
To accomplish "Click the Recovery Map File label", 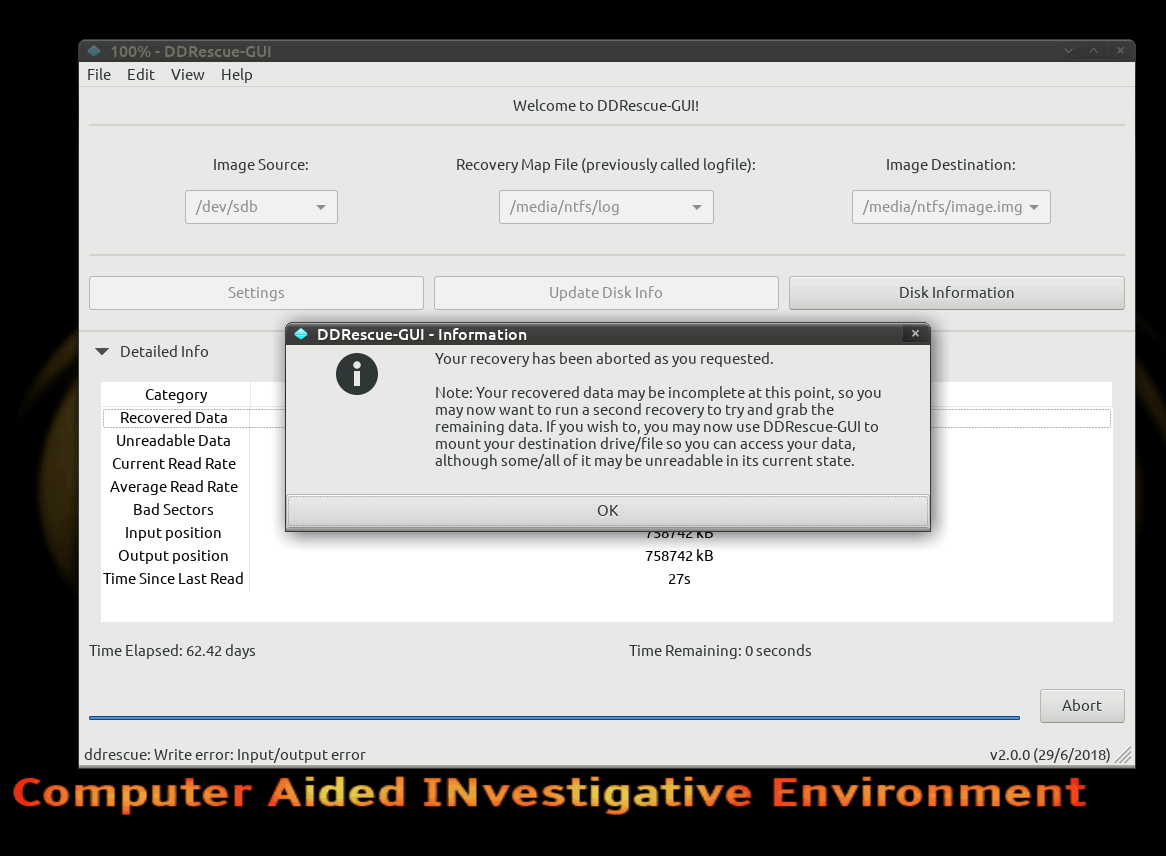I will pyautogui.click(x=606, y=165).
